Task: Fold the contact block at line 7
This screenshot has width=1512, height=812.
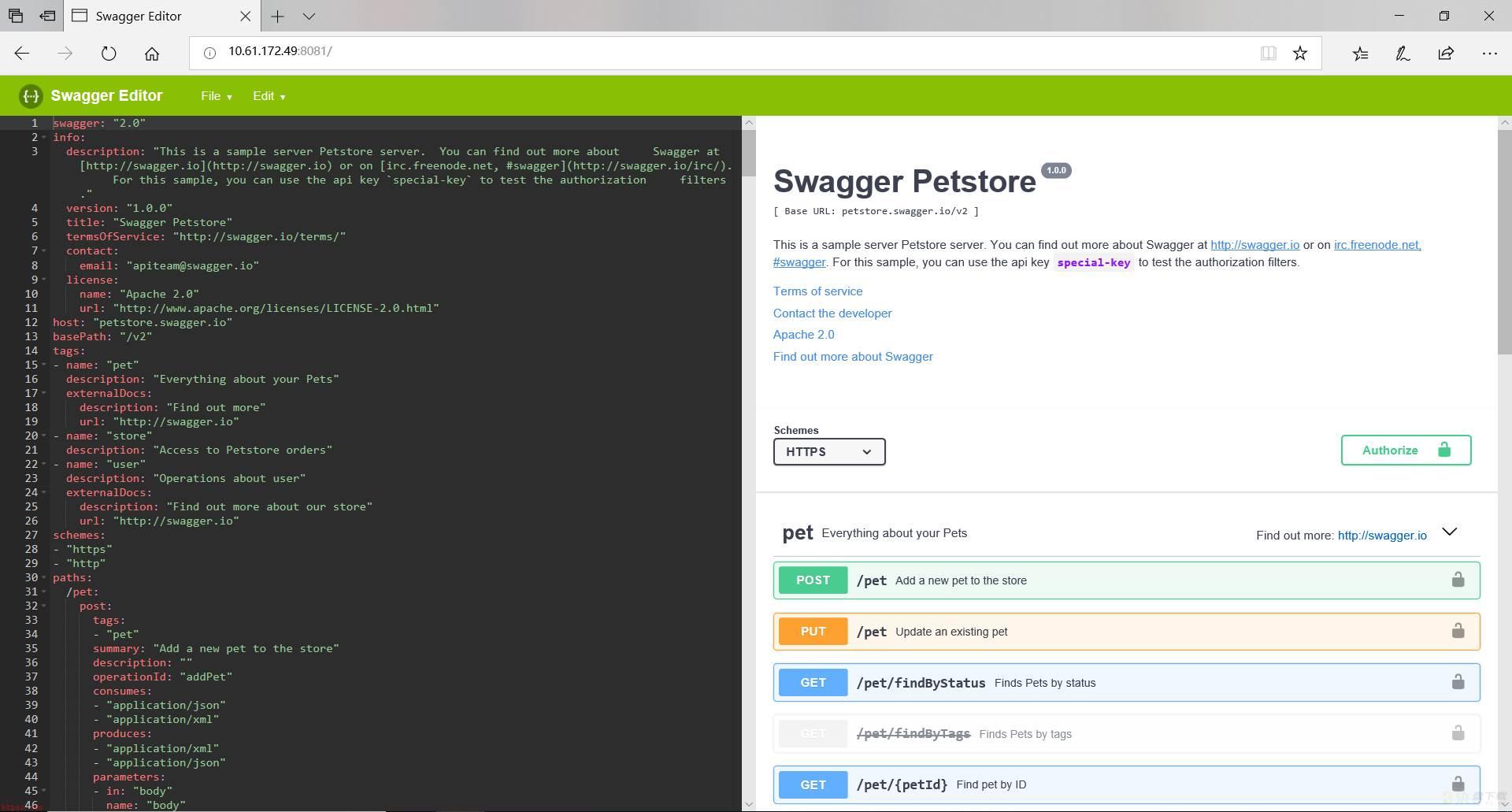Action: 44,251
